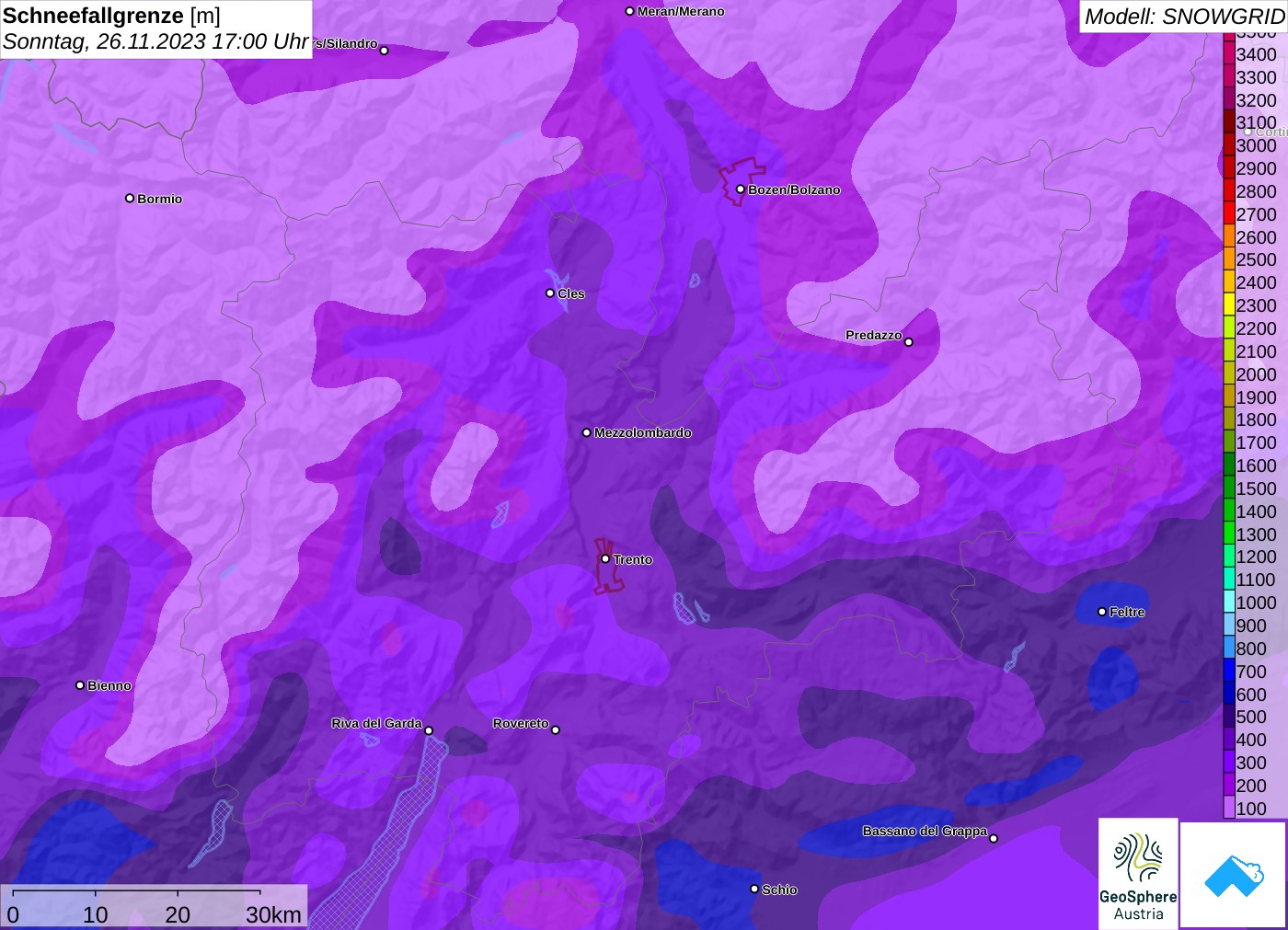Click the "30km" scale bar label

click(273, 914)
